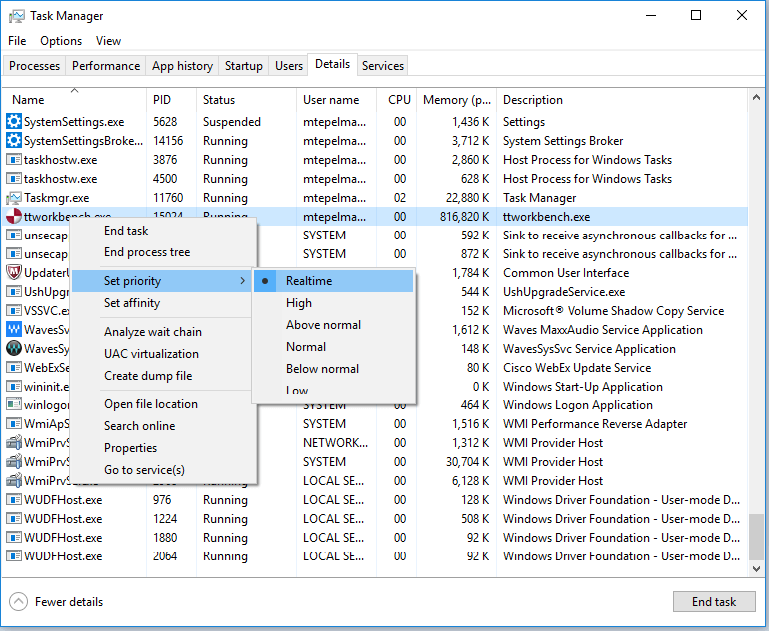Switch to the App history tab
Image resolution: width=769 pixels, height=631 pixels.
[x=182, y=66]
